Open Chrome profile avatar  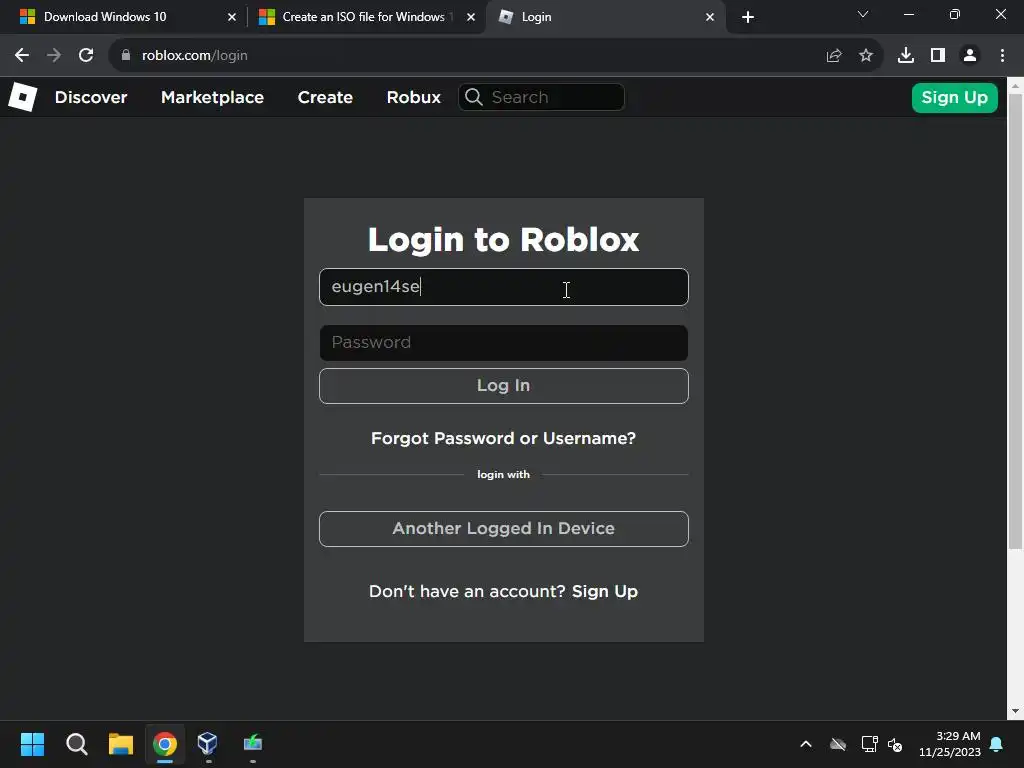tap(970, 56)
